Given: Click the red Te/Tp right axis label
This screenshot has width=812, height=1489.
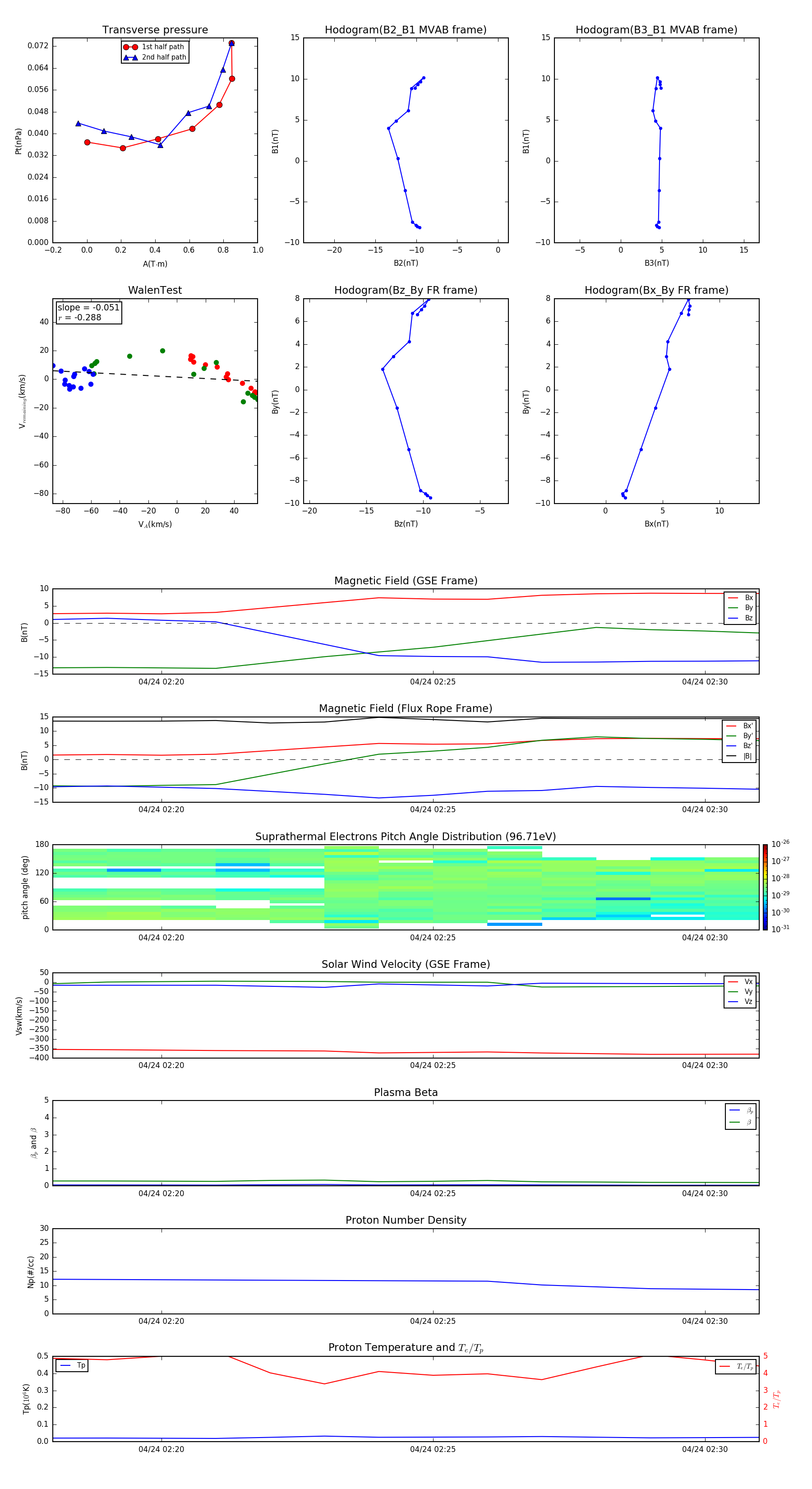Looking at the screenshot, I should point(777,1399).
